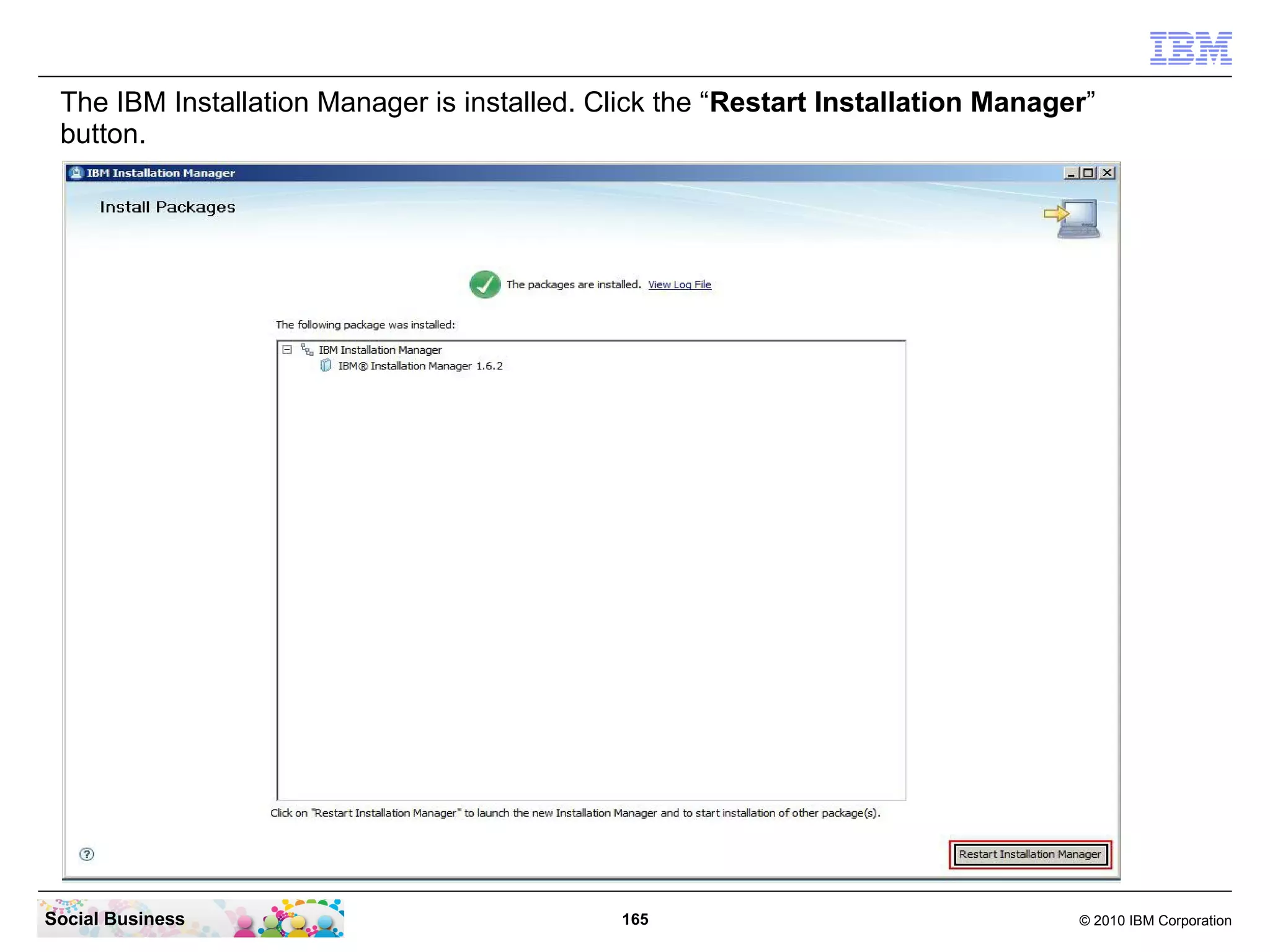Viewport: 1270px width, 952px height.
Task: Minimize the IBM Installation Manager window
Action: coord(1070,173)
